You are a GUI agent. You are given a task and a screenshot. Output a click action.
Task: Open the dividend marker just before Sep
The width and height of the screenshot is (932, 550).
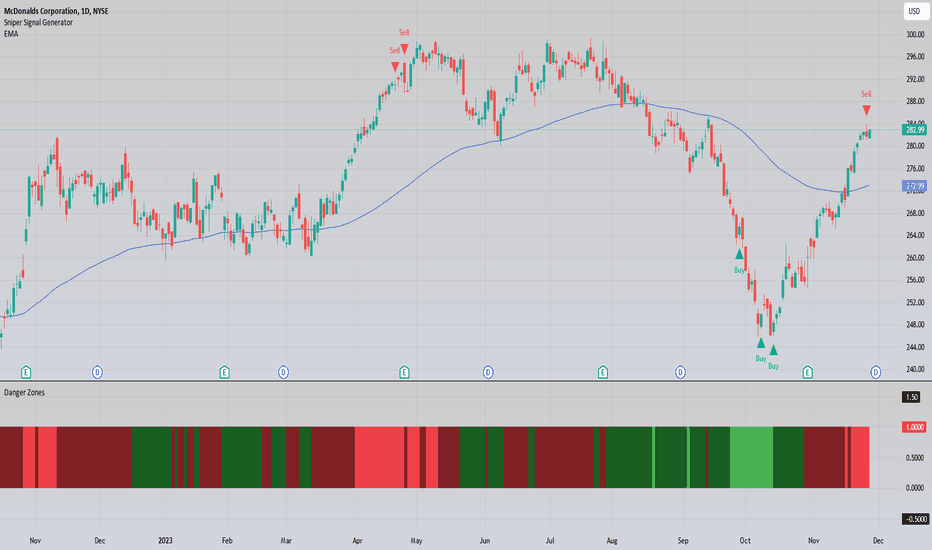coord(681,372)
